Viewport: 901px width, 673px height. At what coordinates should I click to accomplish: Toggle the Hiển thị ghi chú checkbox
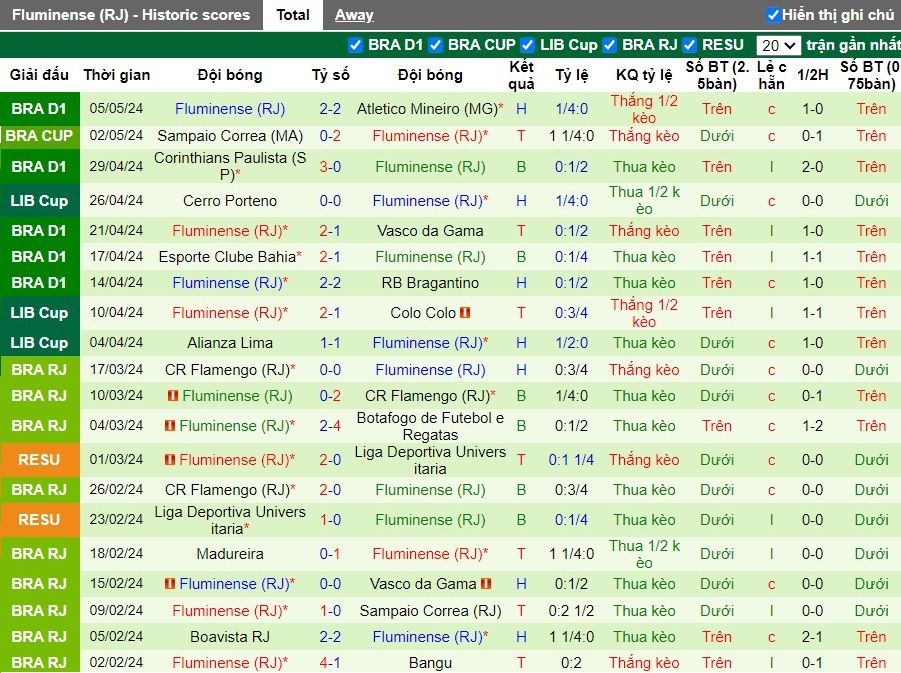click(x=773, y=15)
